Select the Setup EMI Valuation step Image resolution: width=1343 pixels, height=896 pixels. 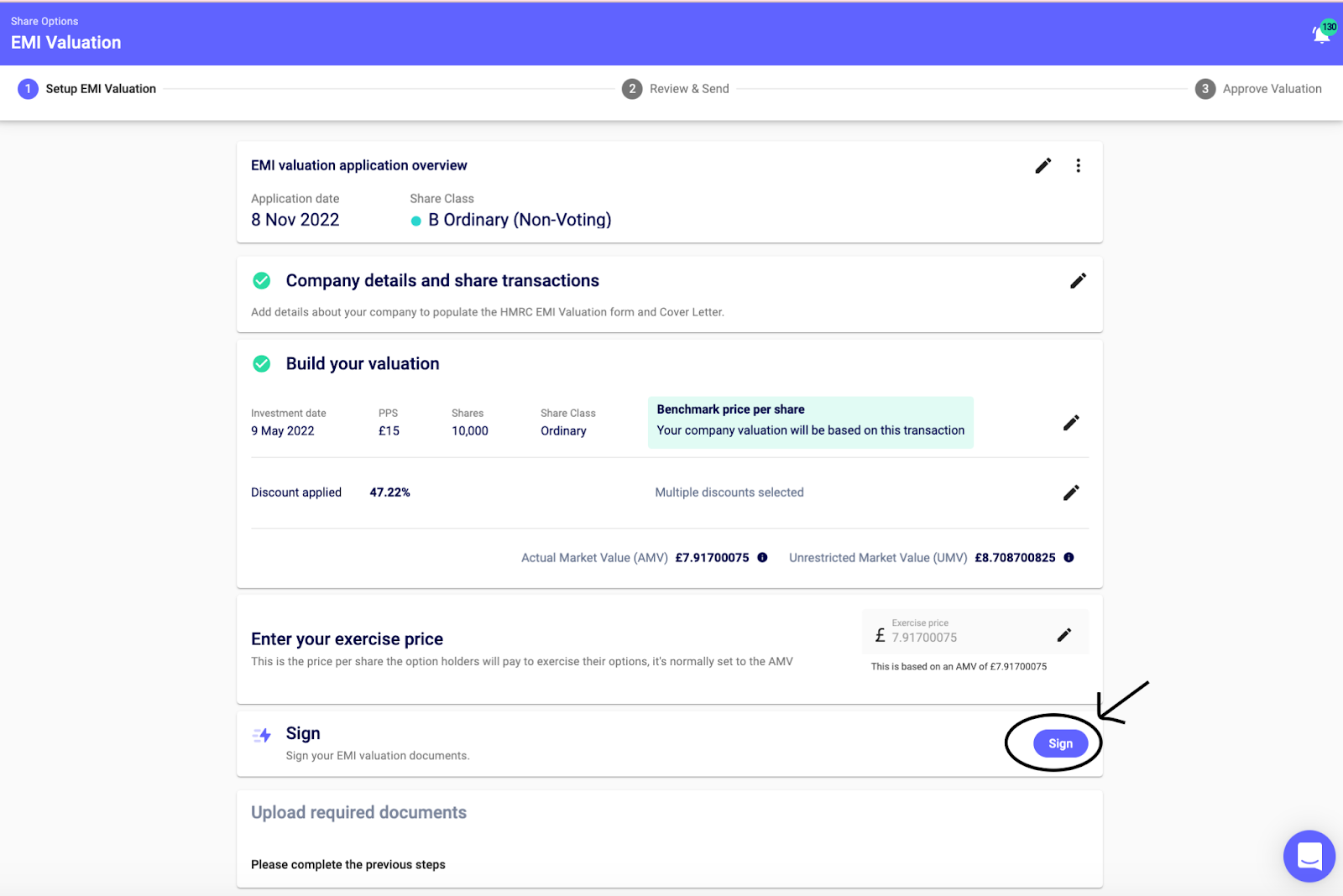point(87,89)
